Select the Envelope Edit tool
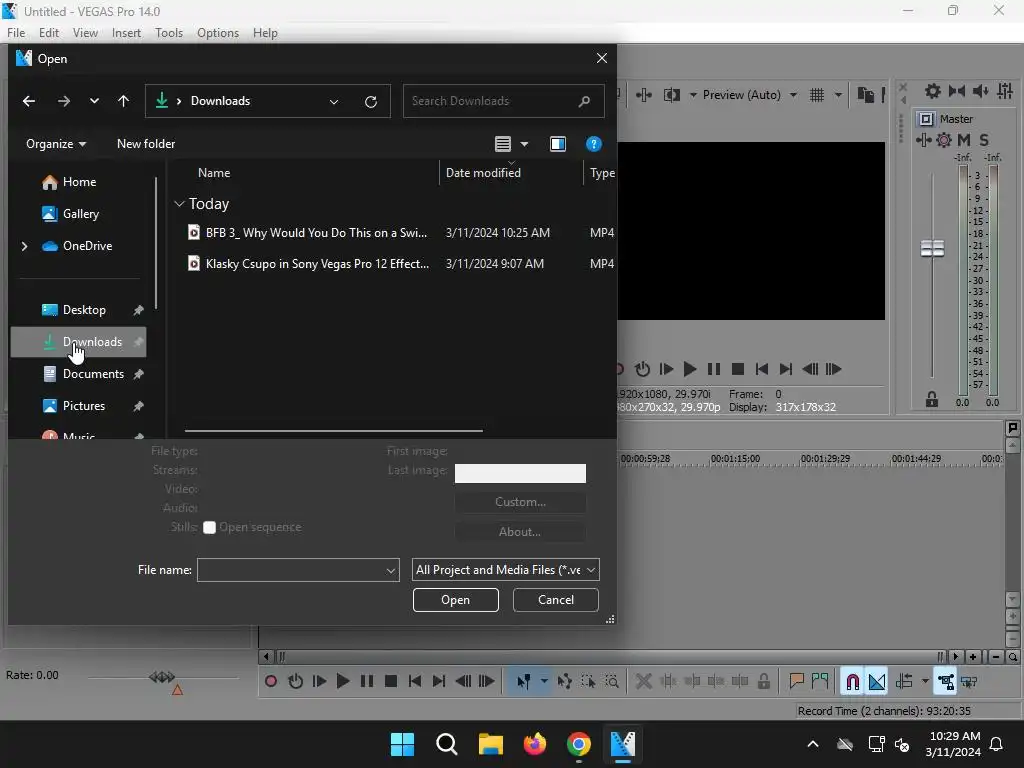This screenshot has width=1024, height=768. (x=565, y=682)
